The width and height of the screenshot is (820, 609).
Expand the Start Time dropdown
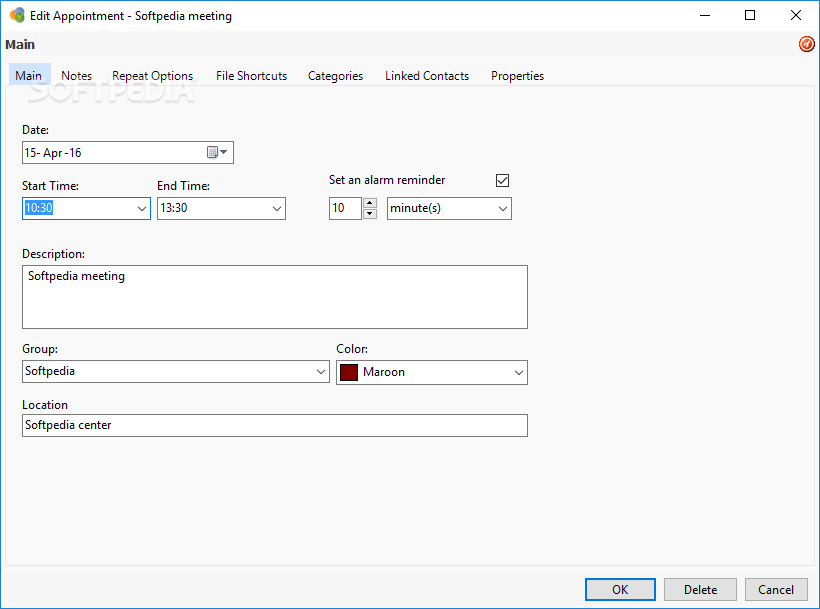pyautogui.click(x=141, y=209)
